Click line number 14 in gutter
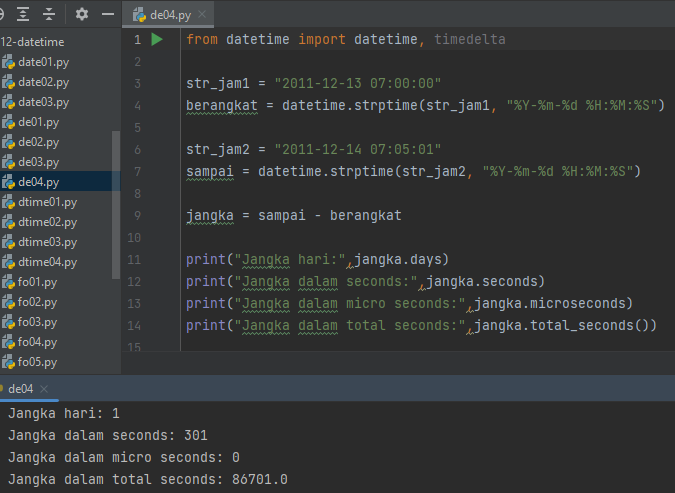Viewport: 675px width, 493px height. pos(134,326)
